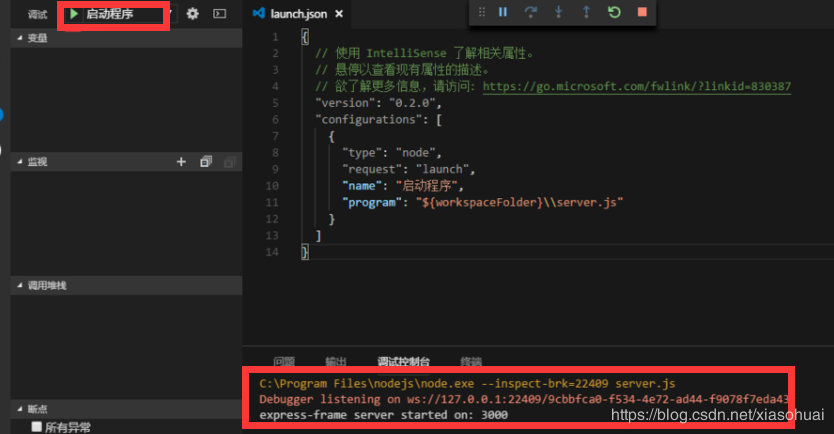
Task: Add a watch expression with plus icon
Action: coord(181,162)
